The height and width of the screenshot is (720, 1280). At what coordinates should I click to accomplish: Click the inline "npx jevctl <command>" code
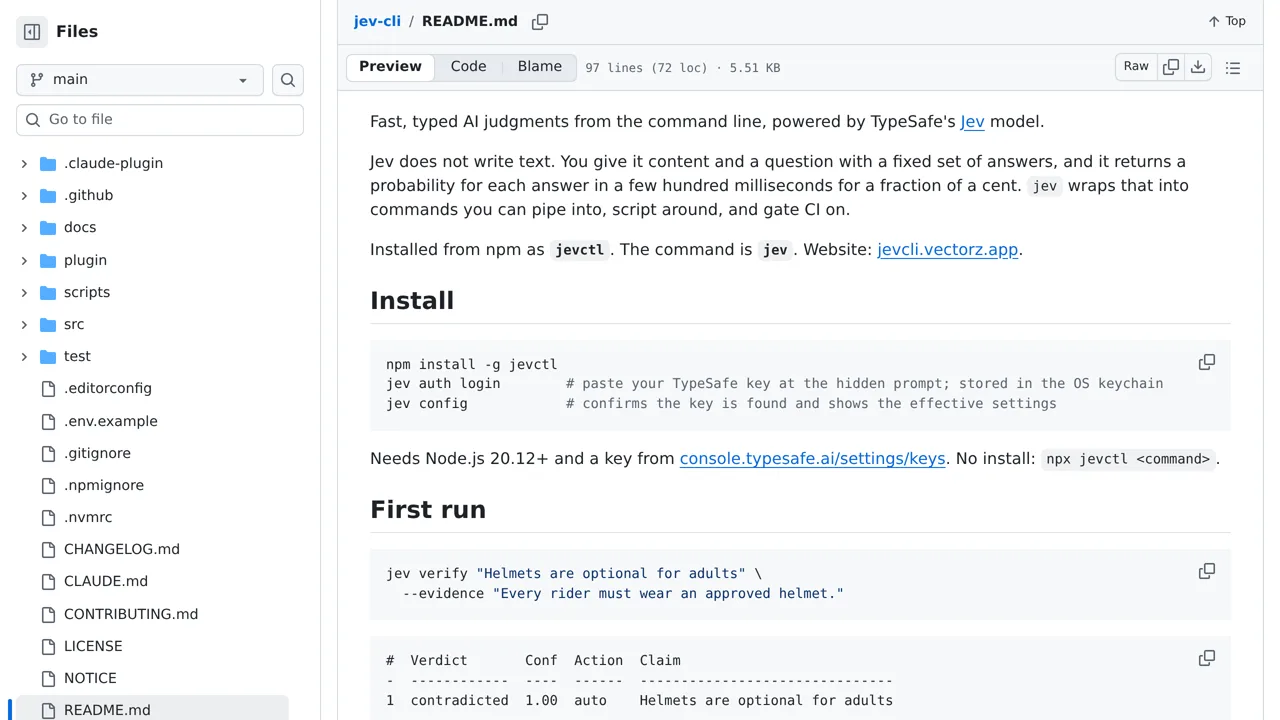(1128, 459)
